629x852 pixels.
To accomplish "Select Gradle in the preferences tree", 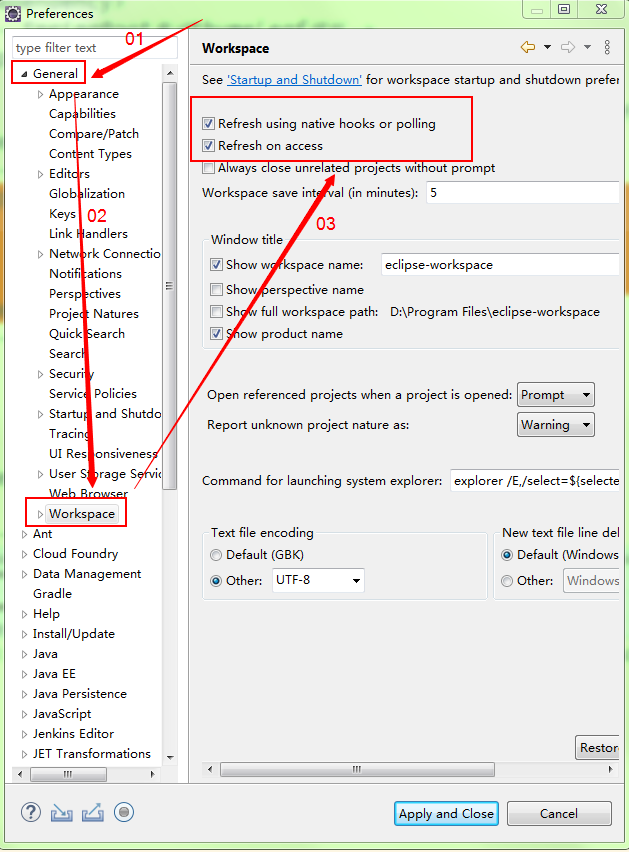I will [52, 593].
